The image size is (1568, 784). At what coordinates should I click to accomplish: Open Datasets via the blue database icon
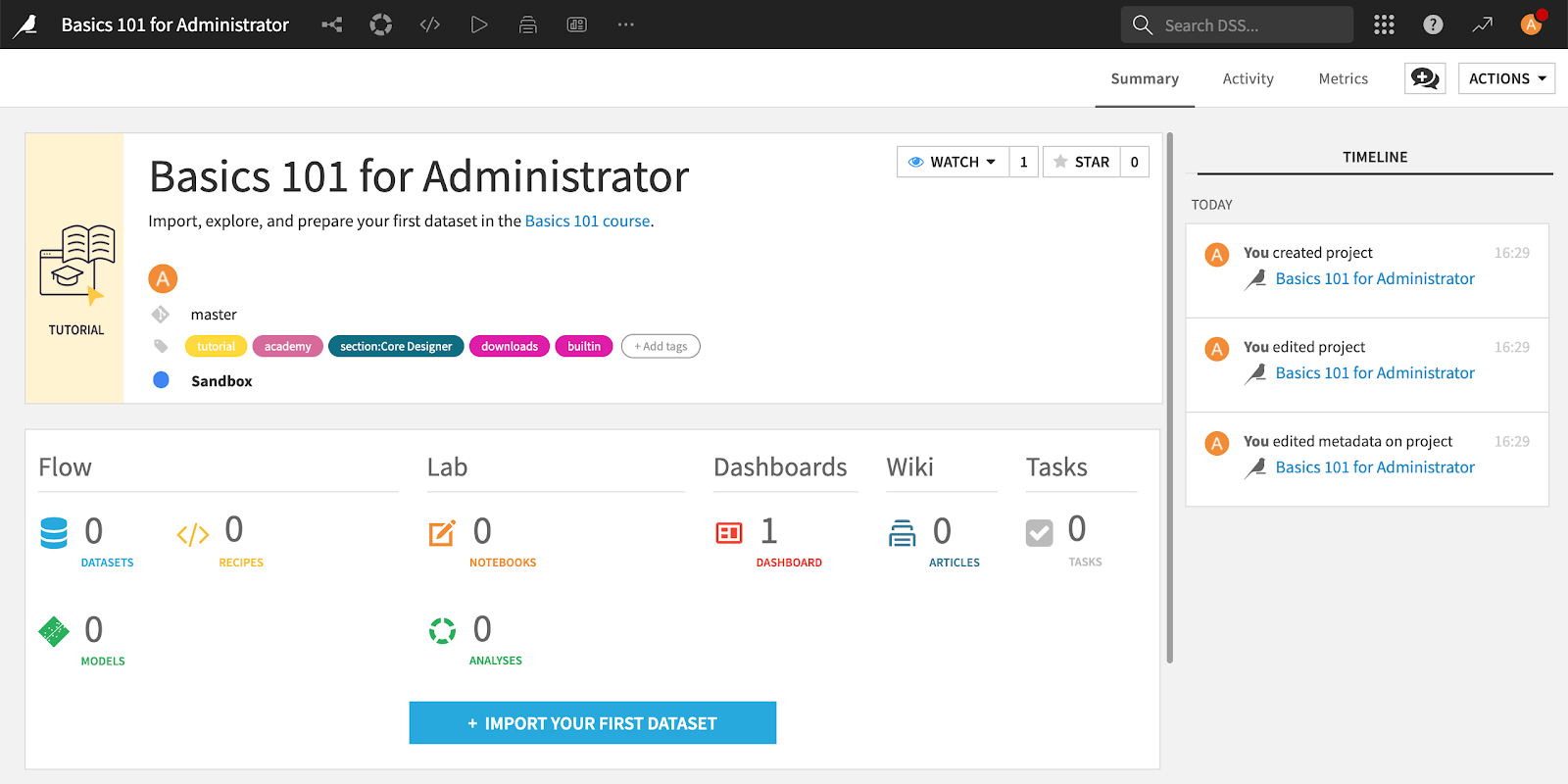pyautogui.click(x=54, y=532)
